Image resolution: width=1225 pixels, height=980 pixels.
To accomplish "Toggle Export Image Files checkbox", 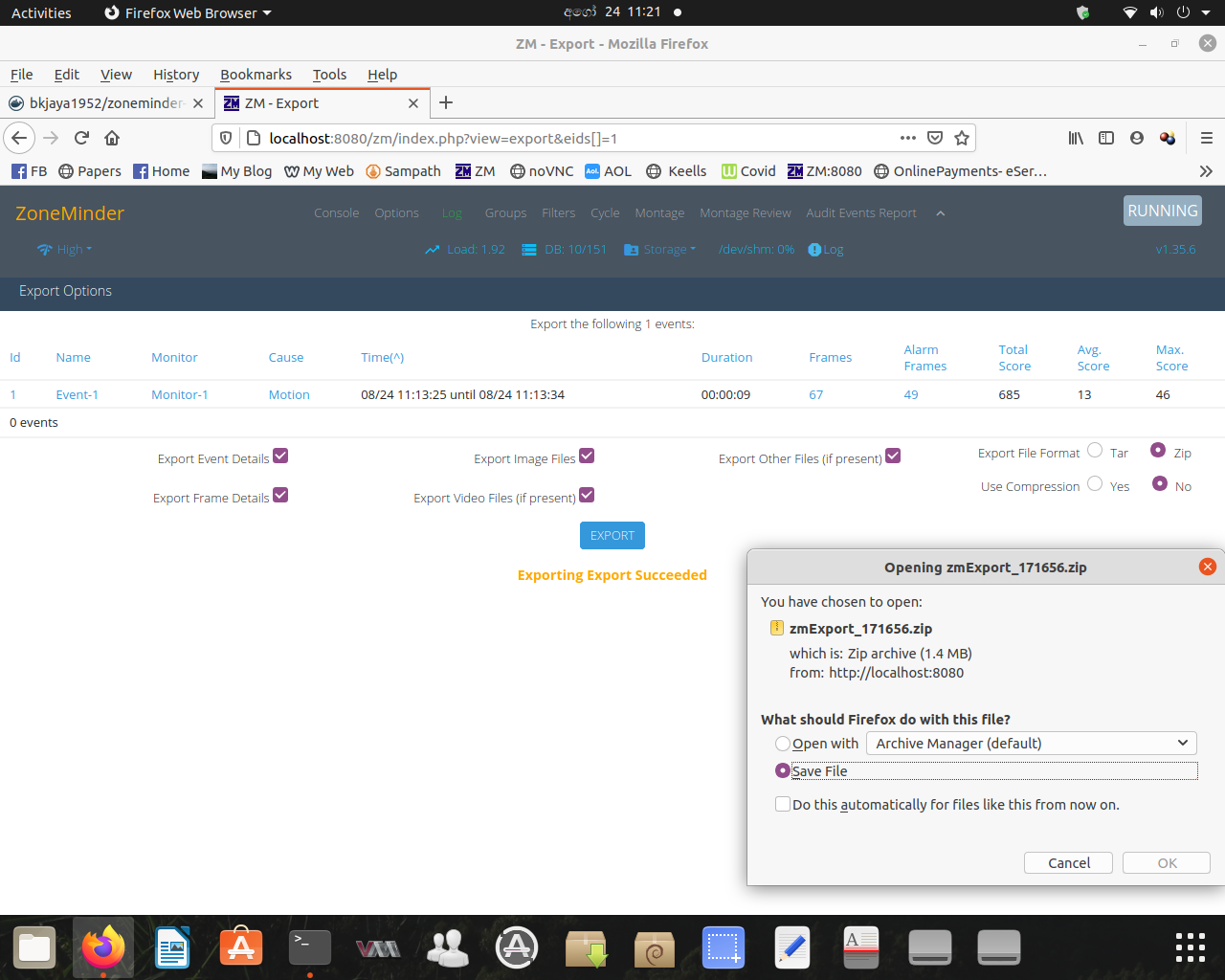I will [x=587, y=456].
